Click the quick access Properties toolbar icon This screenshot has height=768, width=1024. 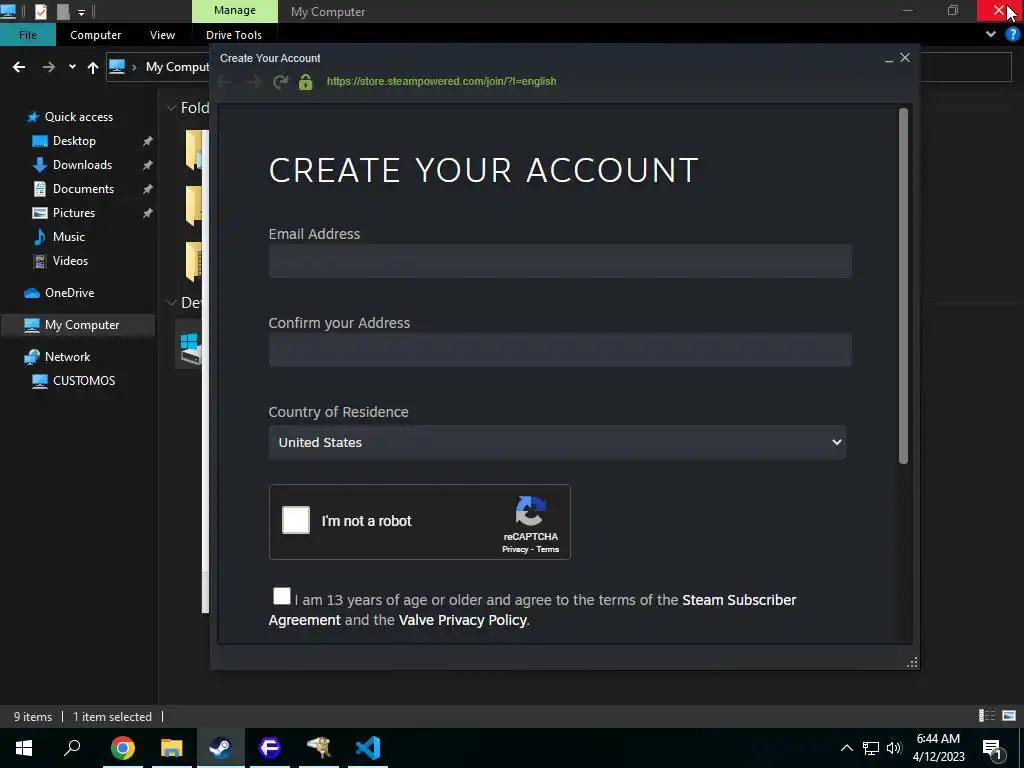40,11
